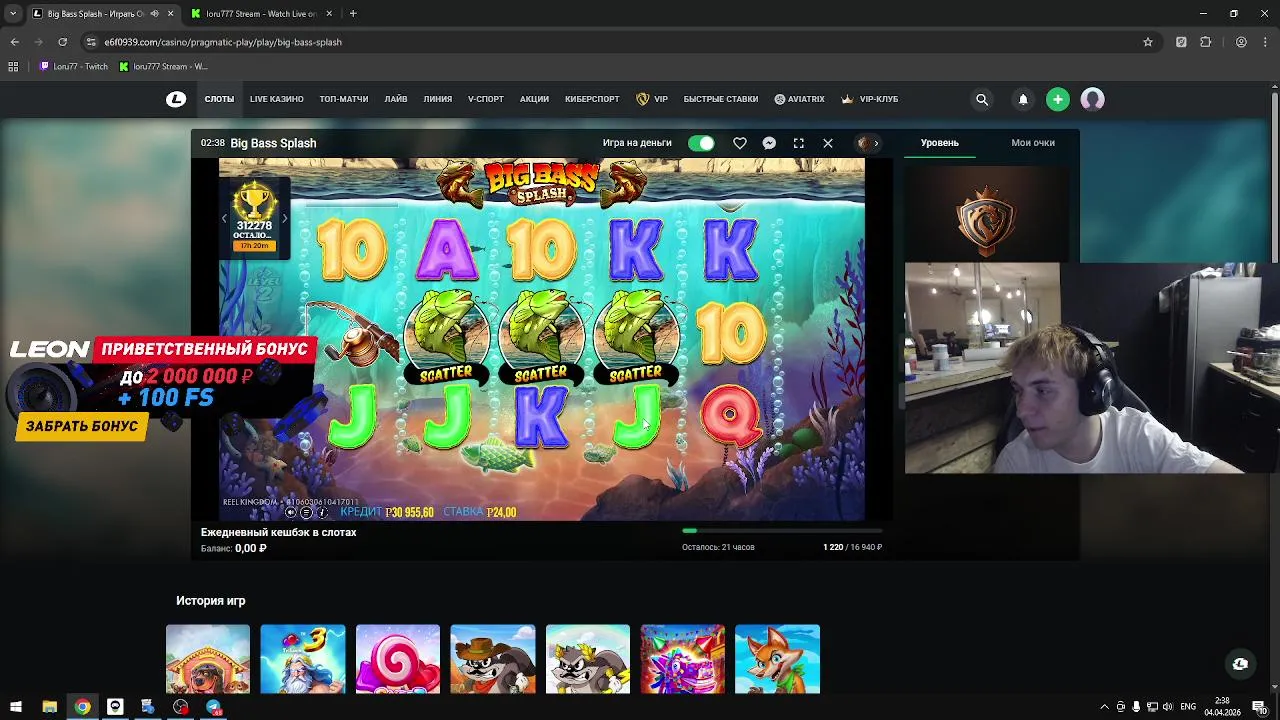Open the apps grid in bookmarks bar
Screen dimensions: 1280x720
coord(13,66)
